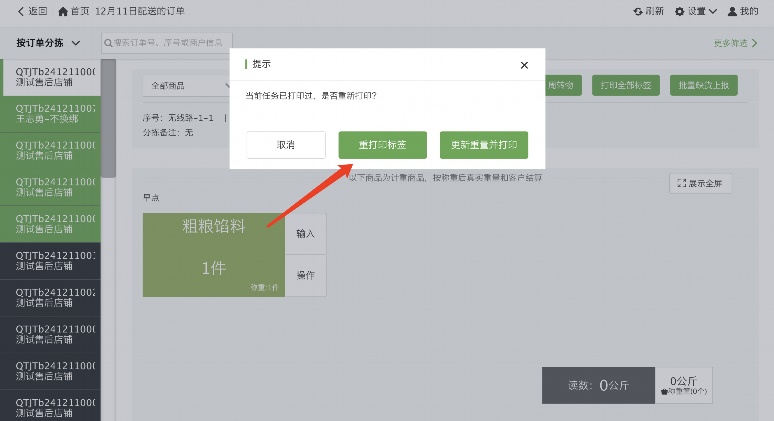Open the 设置 settings dropdown
Screen dimensions: 774x421
tap(696, 11)
